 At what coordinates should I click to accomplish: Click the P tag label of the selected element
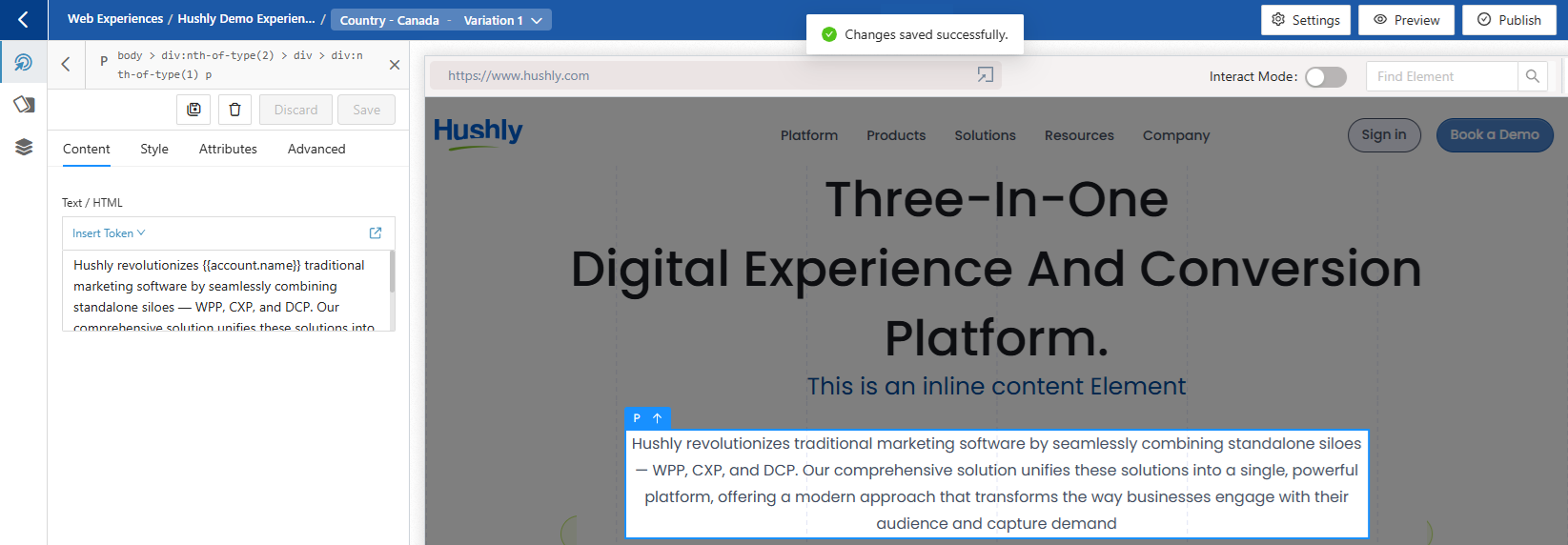pos(637,417)
